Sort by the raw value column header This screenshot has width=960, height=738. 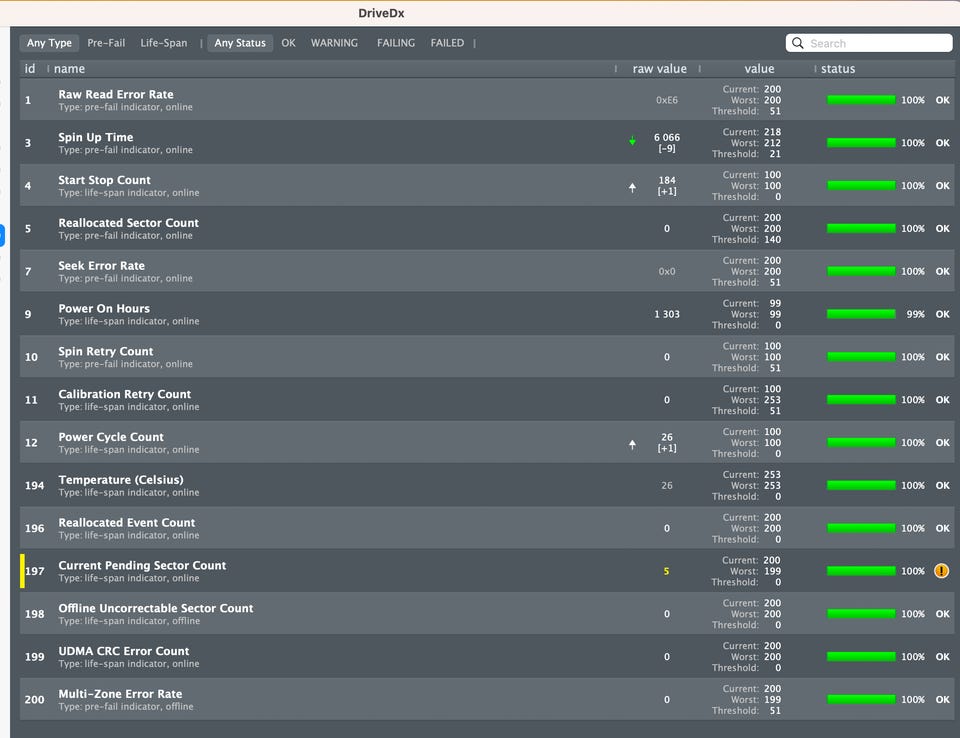click(659, 69)
